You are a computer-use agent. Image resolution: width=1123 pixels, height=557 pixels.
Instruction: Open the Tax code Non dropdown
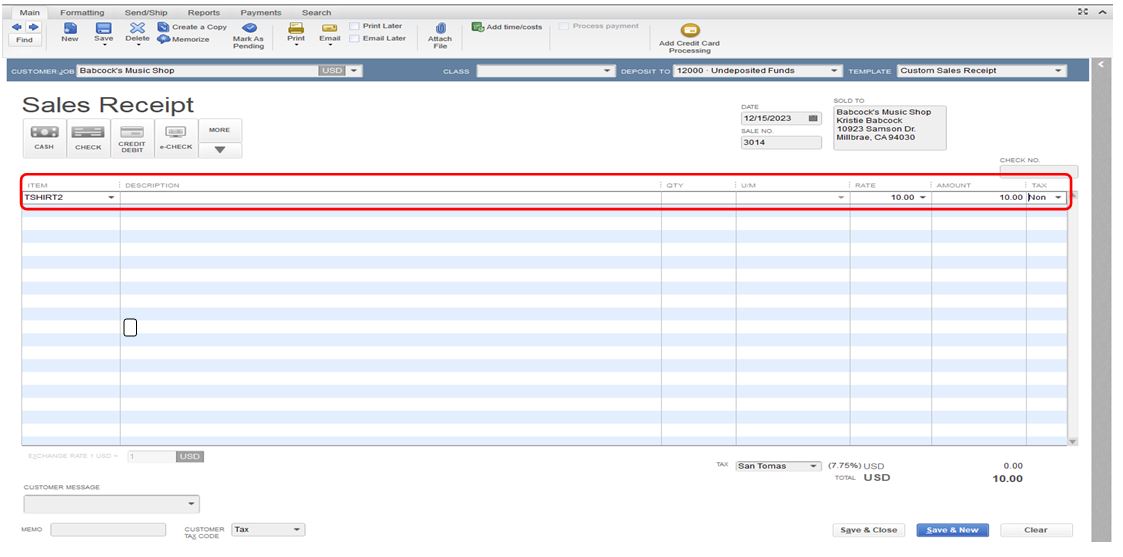[1058, 198]
